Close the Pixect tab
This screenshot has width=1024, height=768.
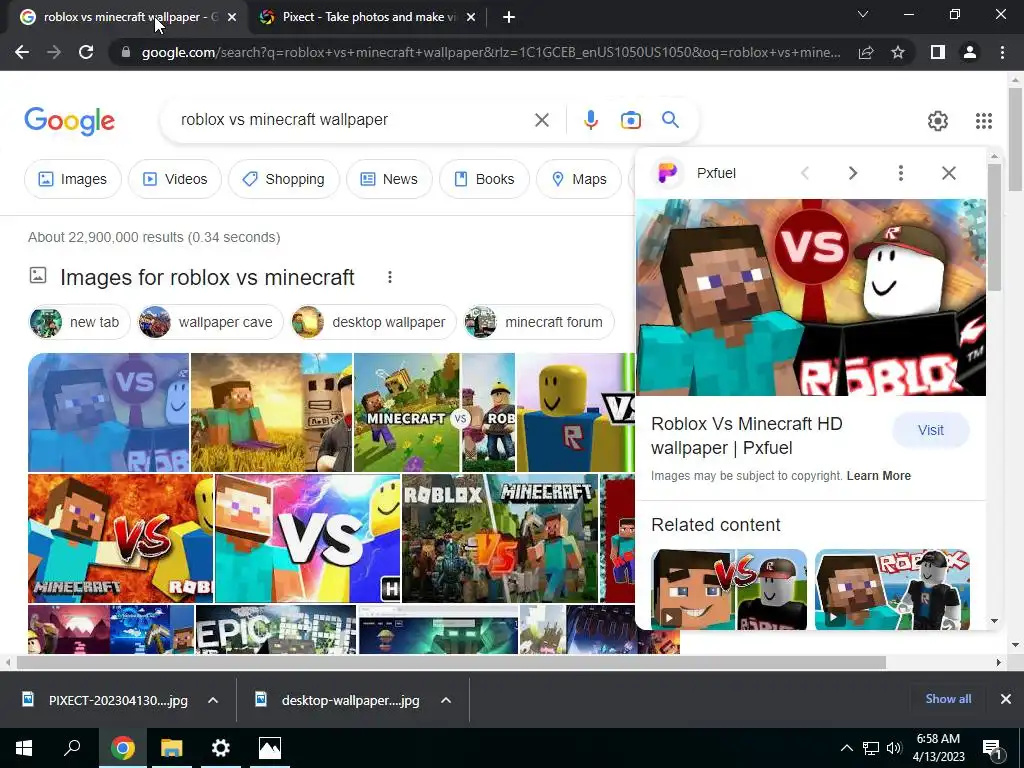coord(471,17)
